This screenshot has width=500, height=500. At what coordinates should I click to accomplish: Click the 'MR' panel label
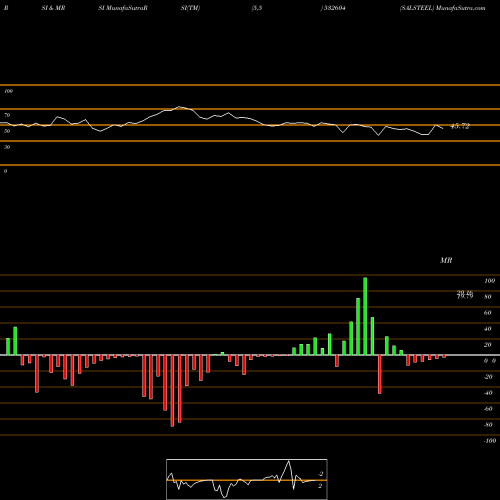click(446, 260)
